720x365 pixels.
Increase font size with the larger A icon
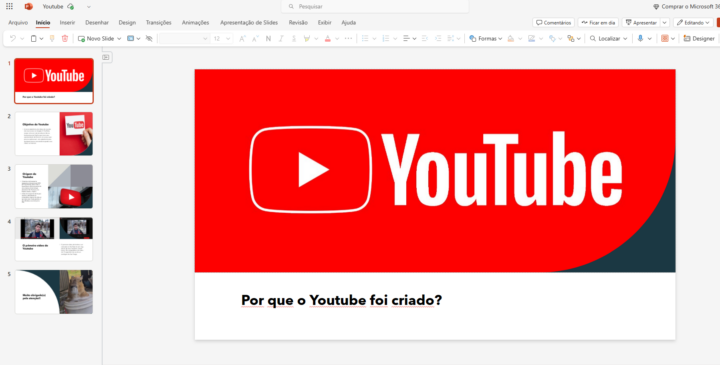tap(242, 39)
